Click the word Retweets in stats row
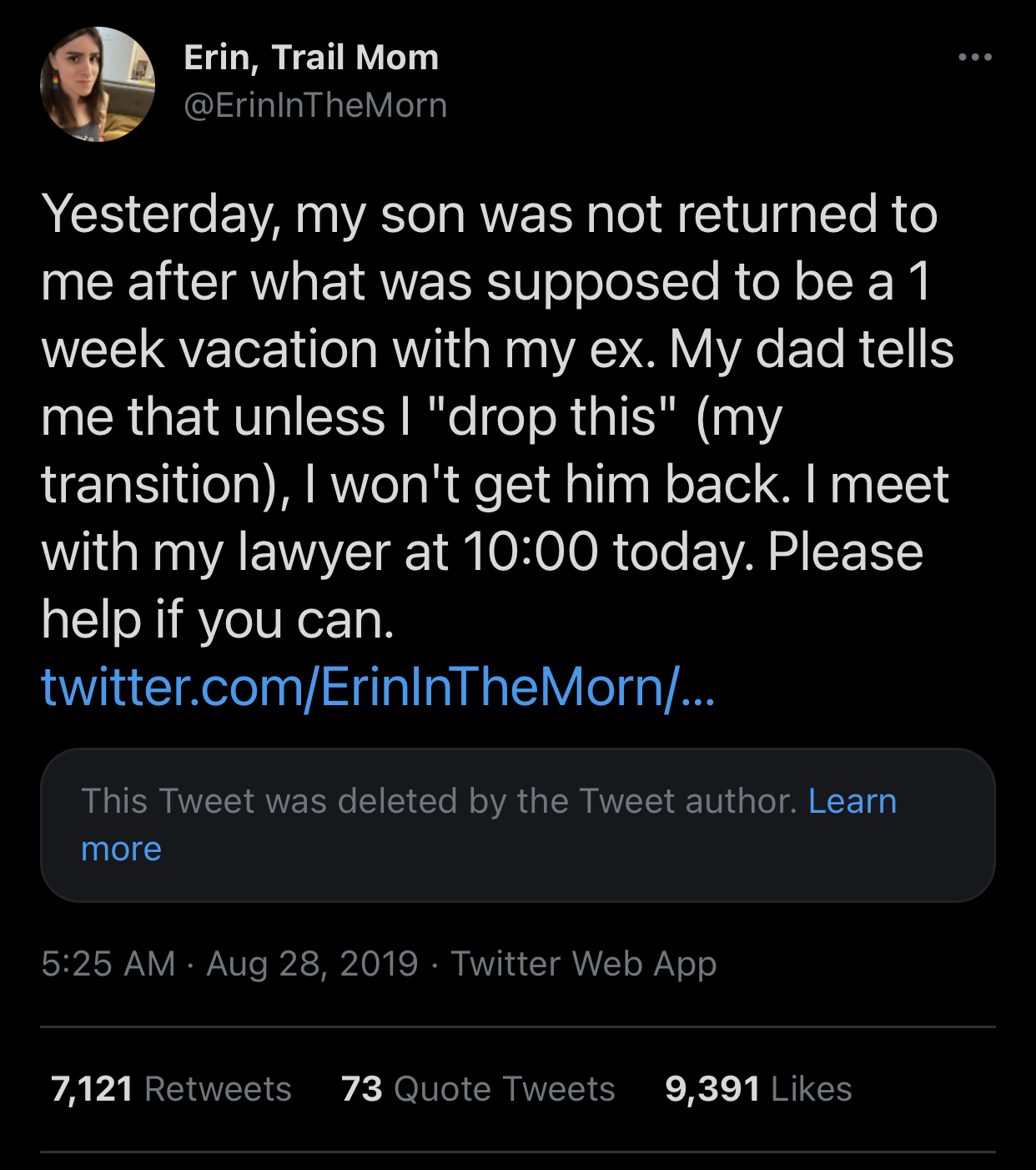The image size is (1036, 1170). [x=218, y=1089]
